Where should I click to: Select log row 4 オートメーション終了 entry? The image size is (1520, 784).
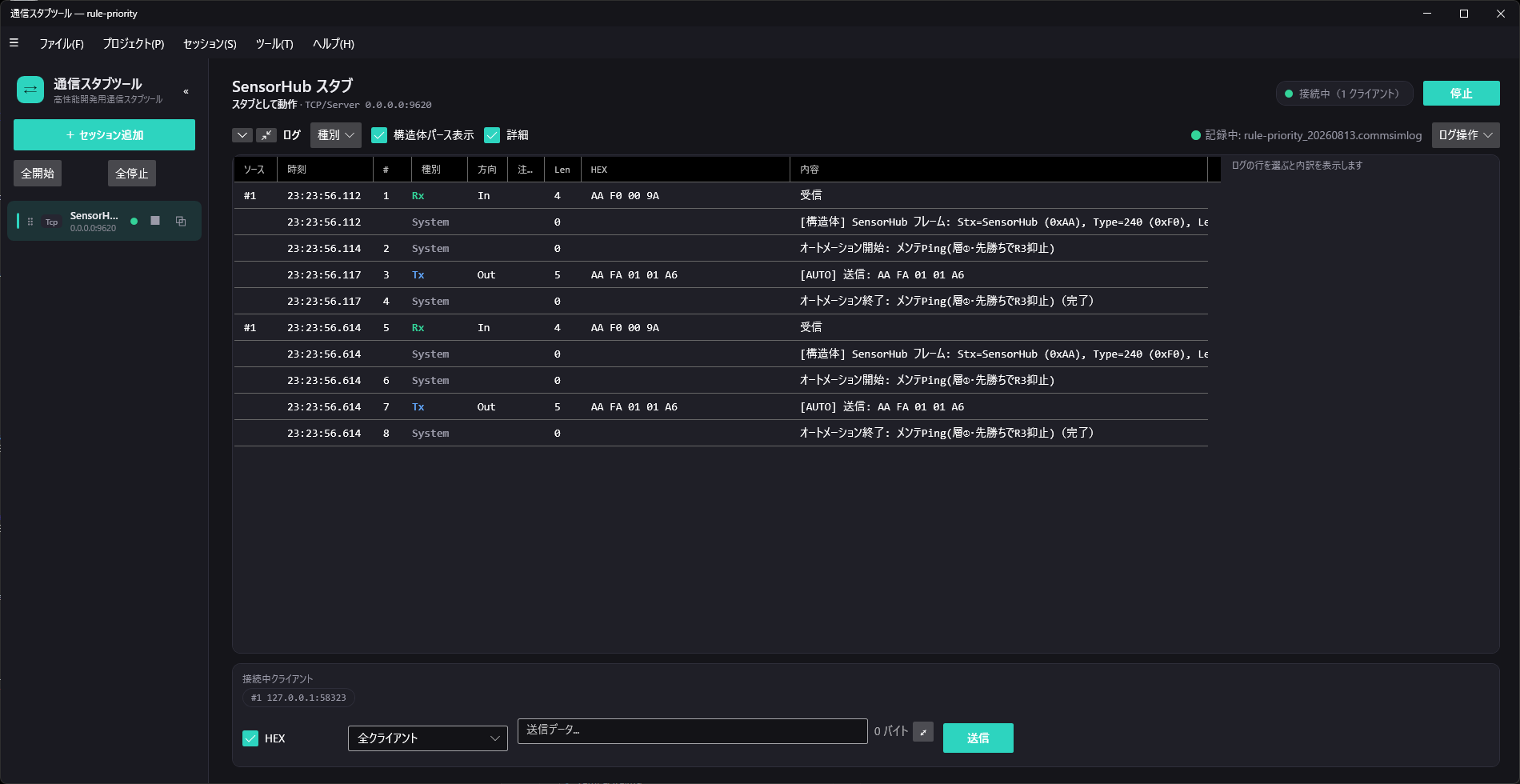[x=721, y=301]
